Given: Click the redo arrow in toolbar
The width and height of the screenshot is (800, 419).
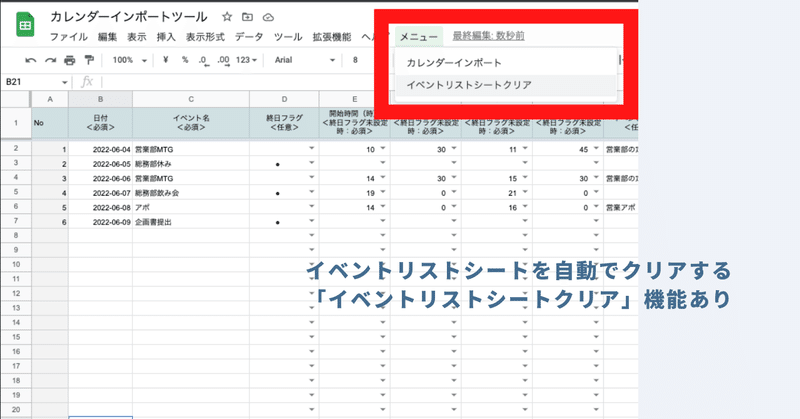Looking at the screenshot, I should pyautogui.click(x=50, y=60).
